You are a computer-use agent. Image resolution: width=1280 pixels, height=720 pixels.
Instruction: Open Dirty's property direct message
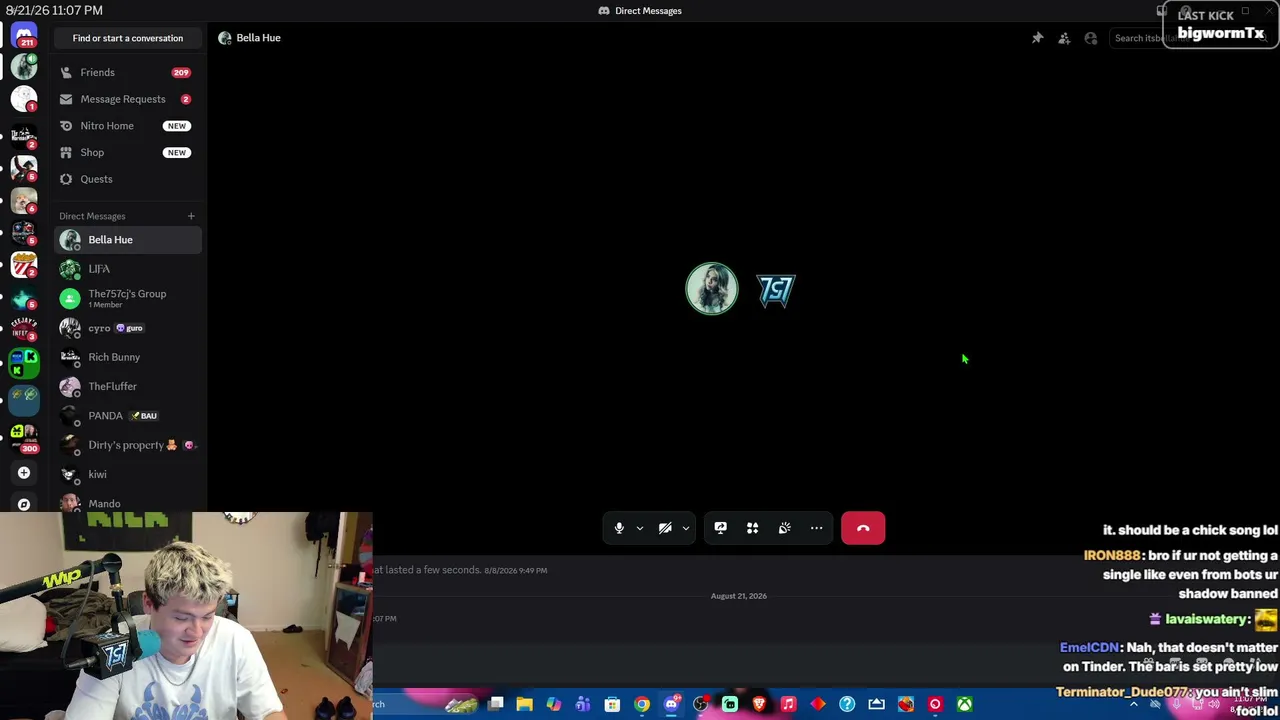click(x=128, y=445)
